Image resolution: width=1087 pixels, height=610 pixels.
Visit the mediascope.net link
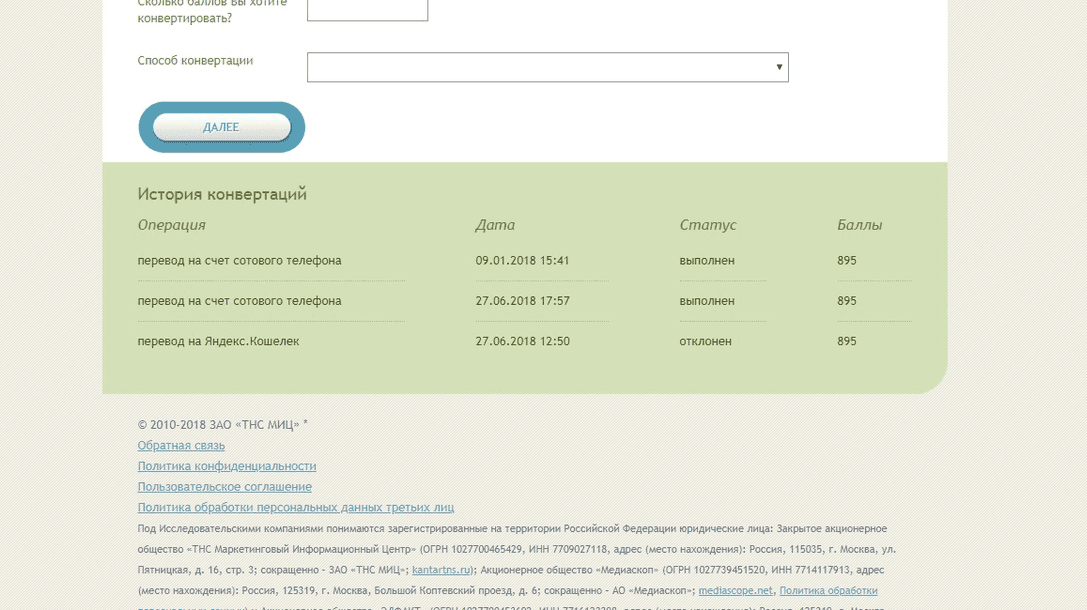tap(735, 590)
